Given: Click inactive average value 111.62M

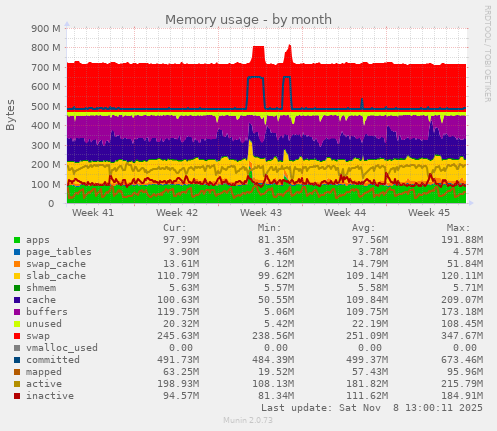Looking at the screenshot, I should point(367,396).
